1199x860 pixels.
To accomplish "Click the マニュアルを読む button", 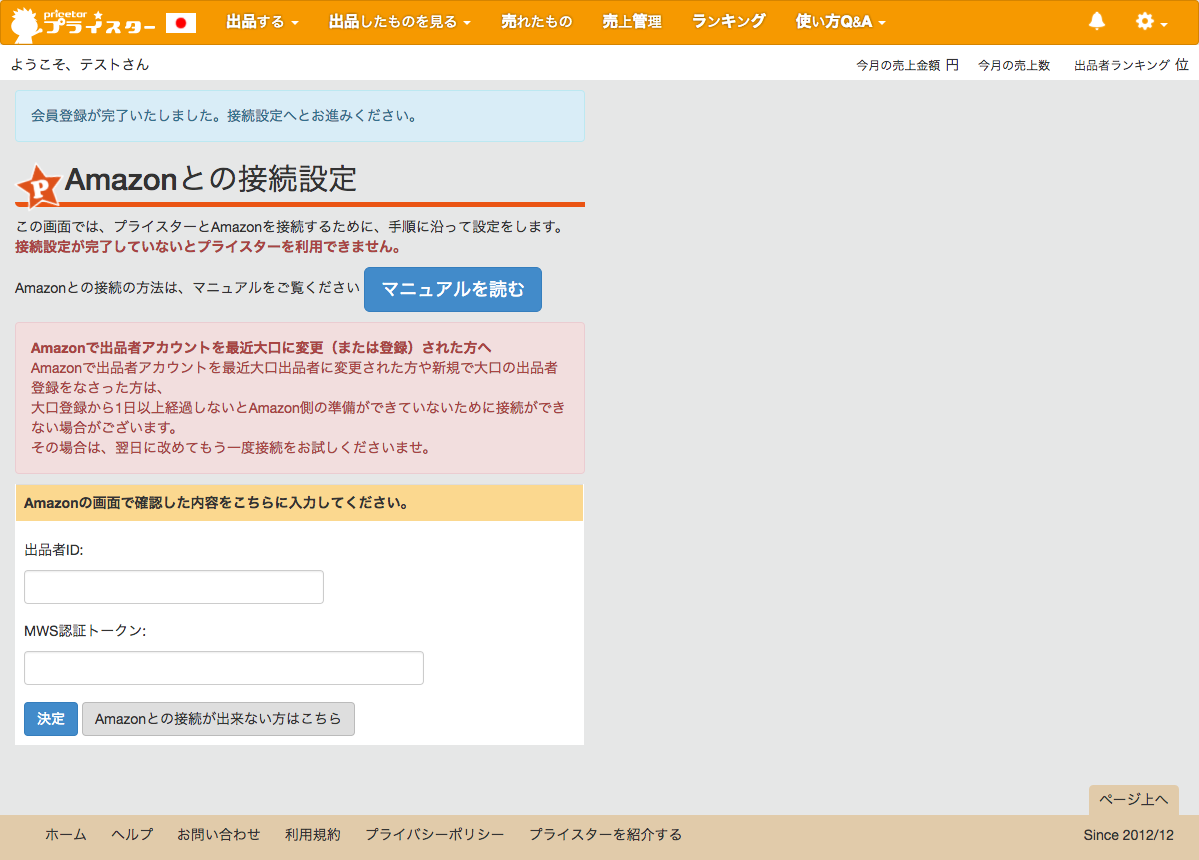I will coord(453,289).
